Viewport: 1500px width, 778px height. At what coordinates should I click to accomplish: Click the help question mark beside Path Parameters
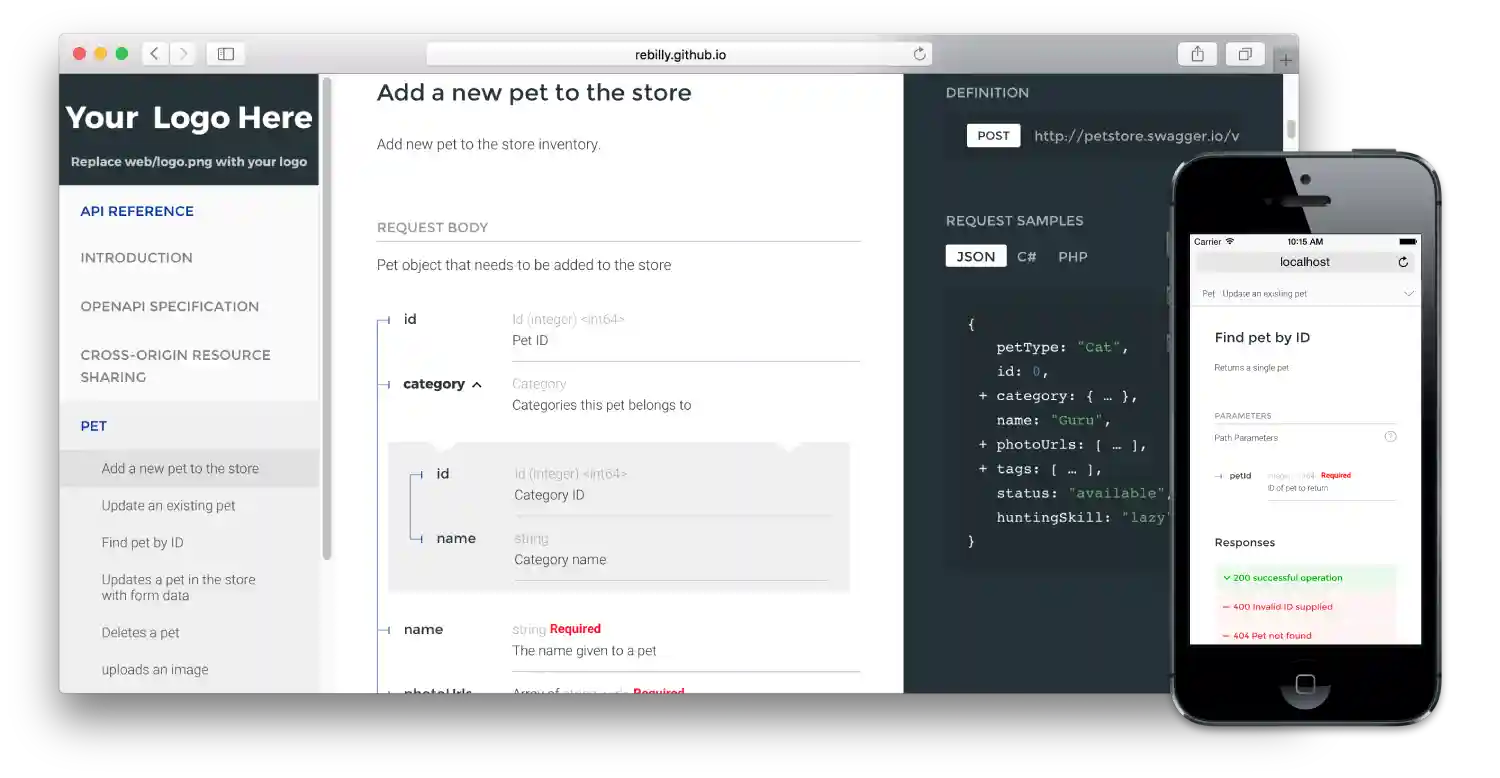(x=1390, y=436)
